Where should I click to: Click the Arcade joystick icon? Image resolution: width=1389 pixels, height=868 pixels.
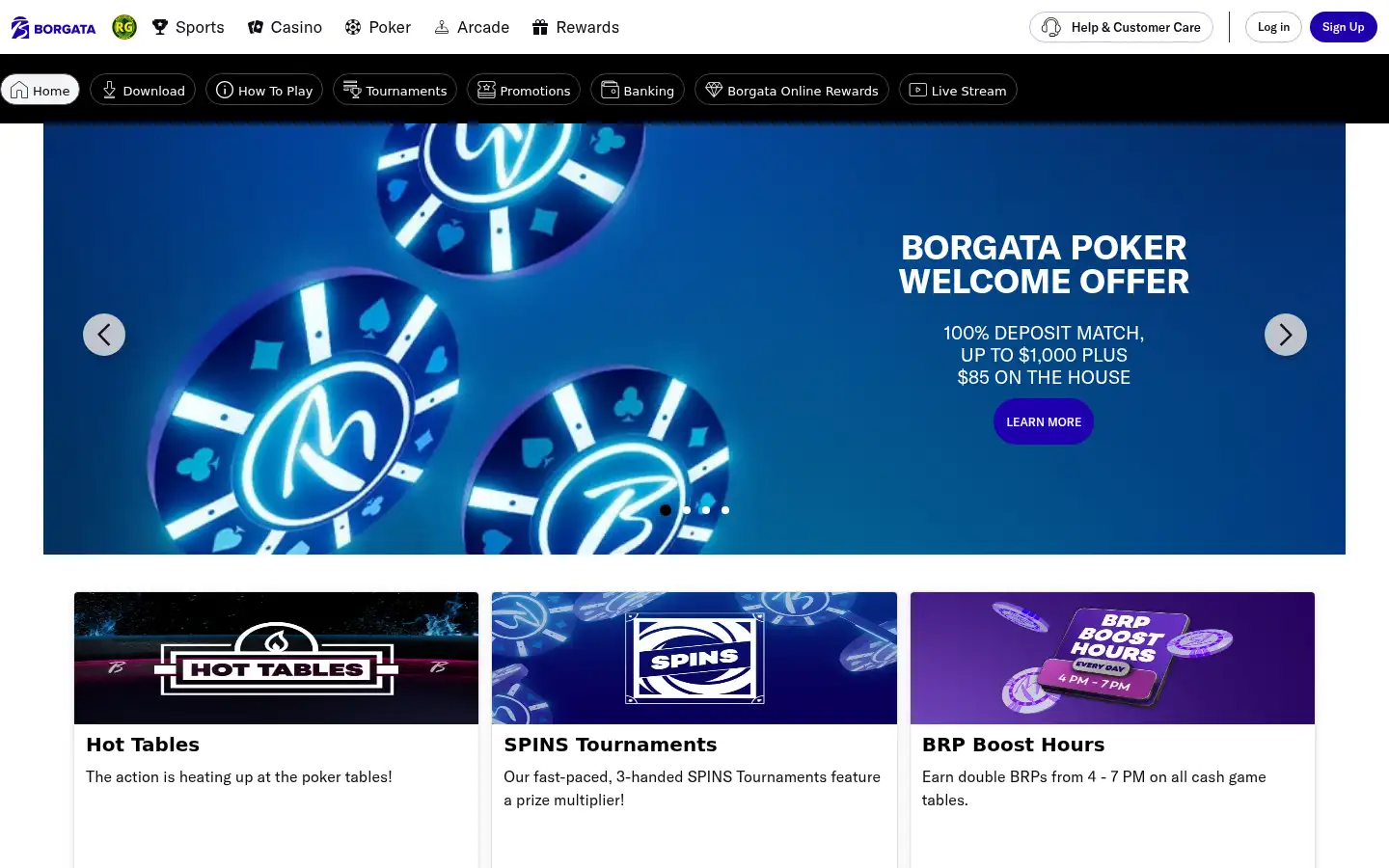(442, 27)
